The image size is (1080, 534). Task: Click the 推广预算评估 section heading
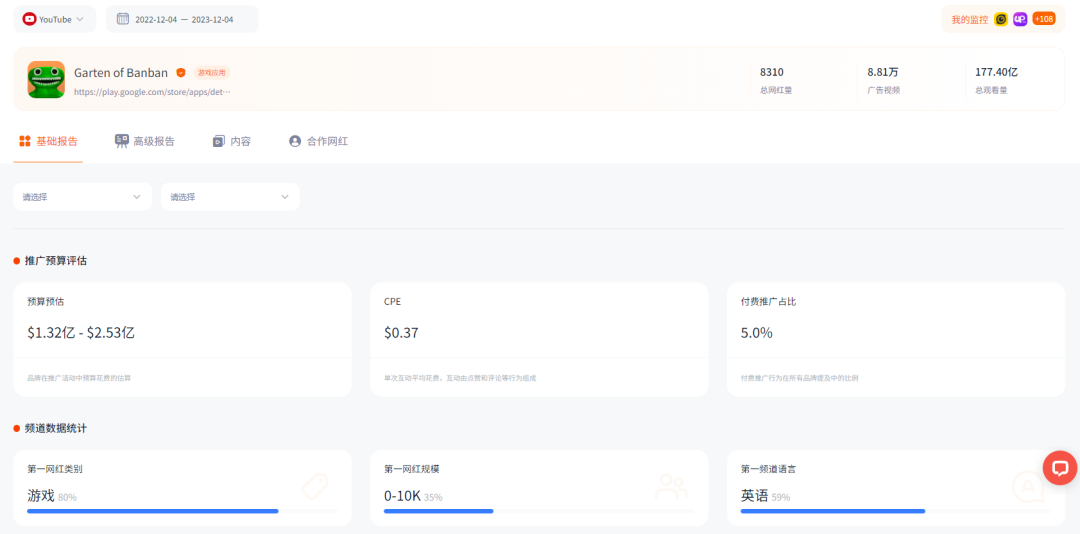(x=56, y=260)
